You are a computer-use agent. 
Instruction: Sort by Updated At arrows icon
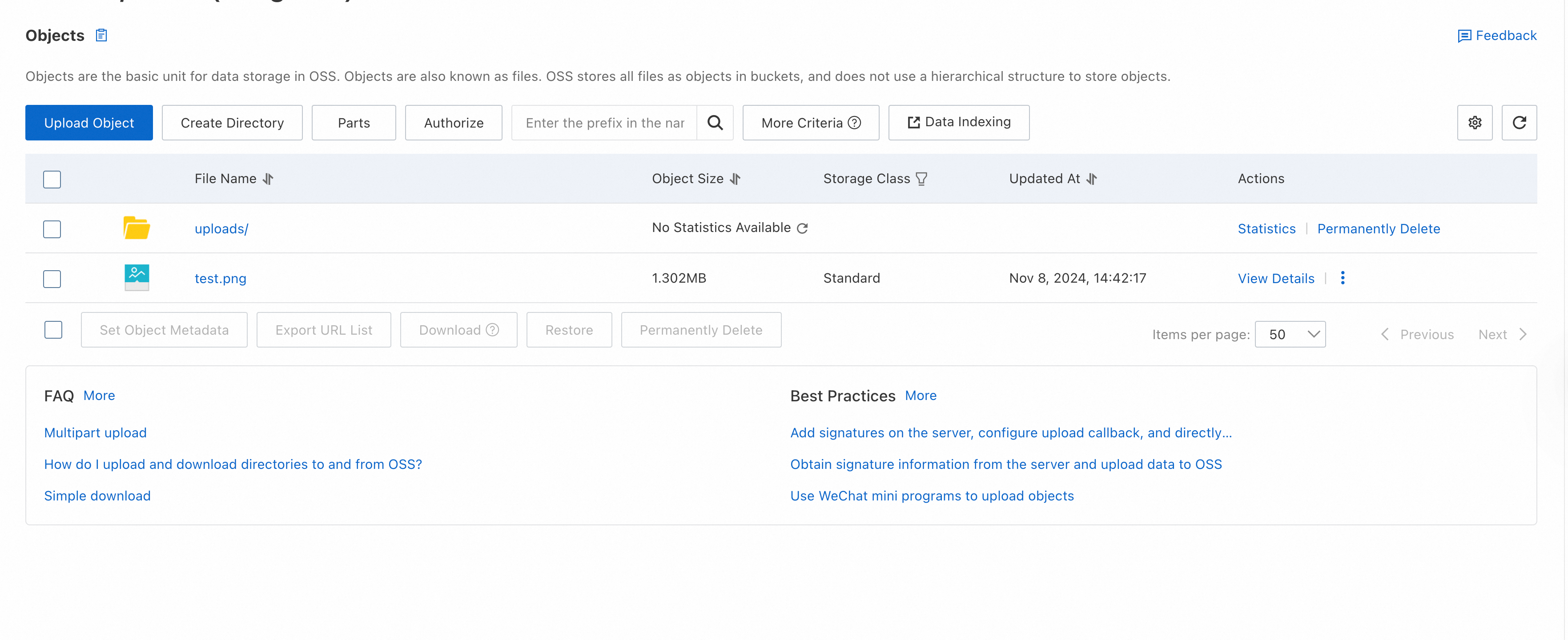click(x=1091, y=179)
